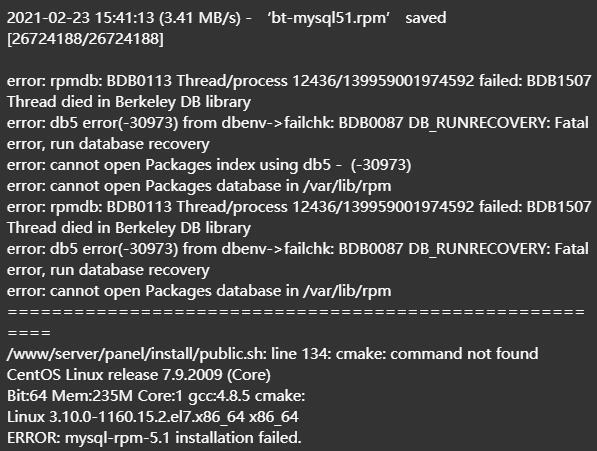Viewport: 597px width, 451px height.
Task: Click the first 'error: rpmdb: BDB0113' line
Action: click(299, 81)
